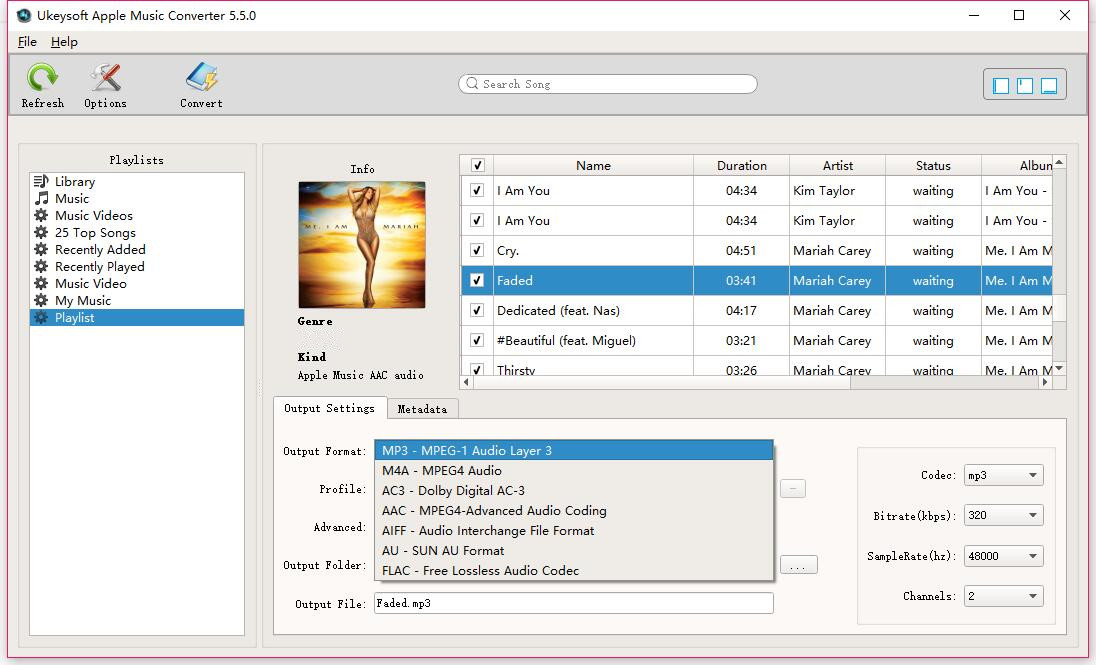The height and width of the screenshot is (665, 1096).
Task: Choose AIFF - Audio Interchange File Format
Action: [x=574, y=531]
